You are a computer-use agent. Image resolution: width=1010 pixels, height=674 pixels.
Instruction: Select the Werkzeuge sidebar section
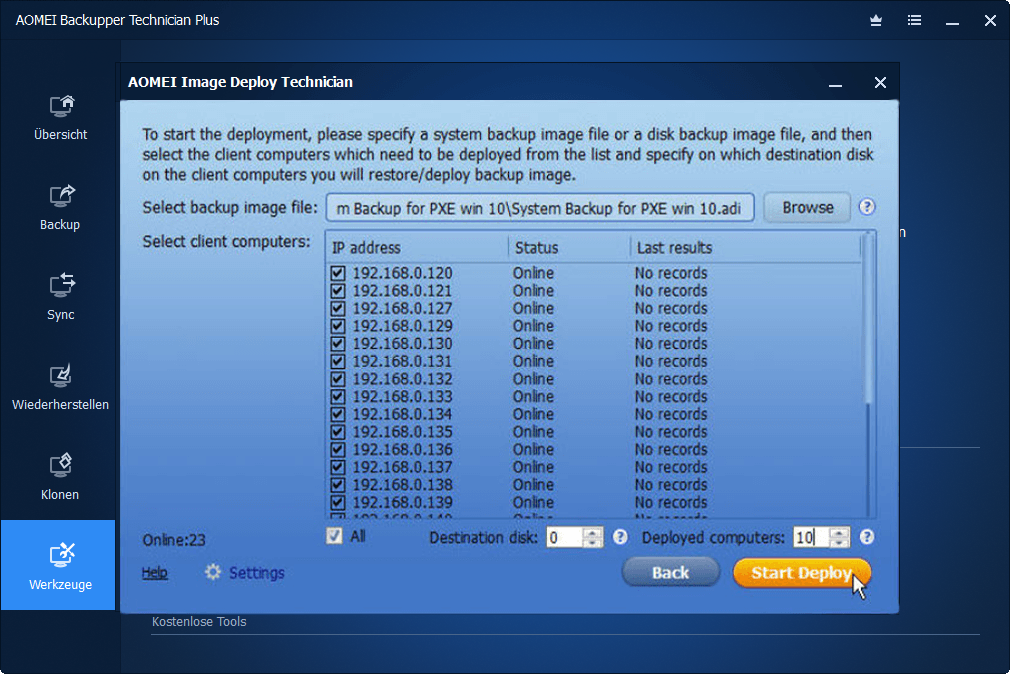[58, 565]
